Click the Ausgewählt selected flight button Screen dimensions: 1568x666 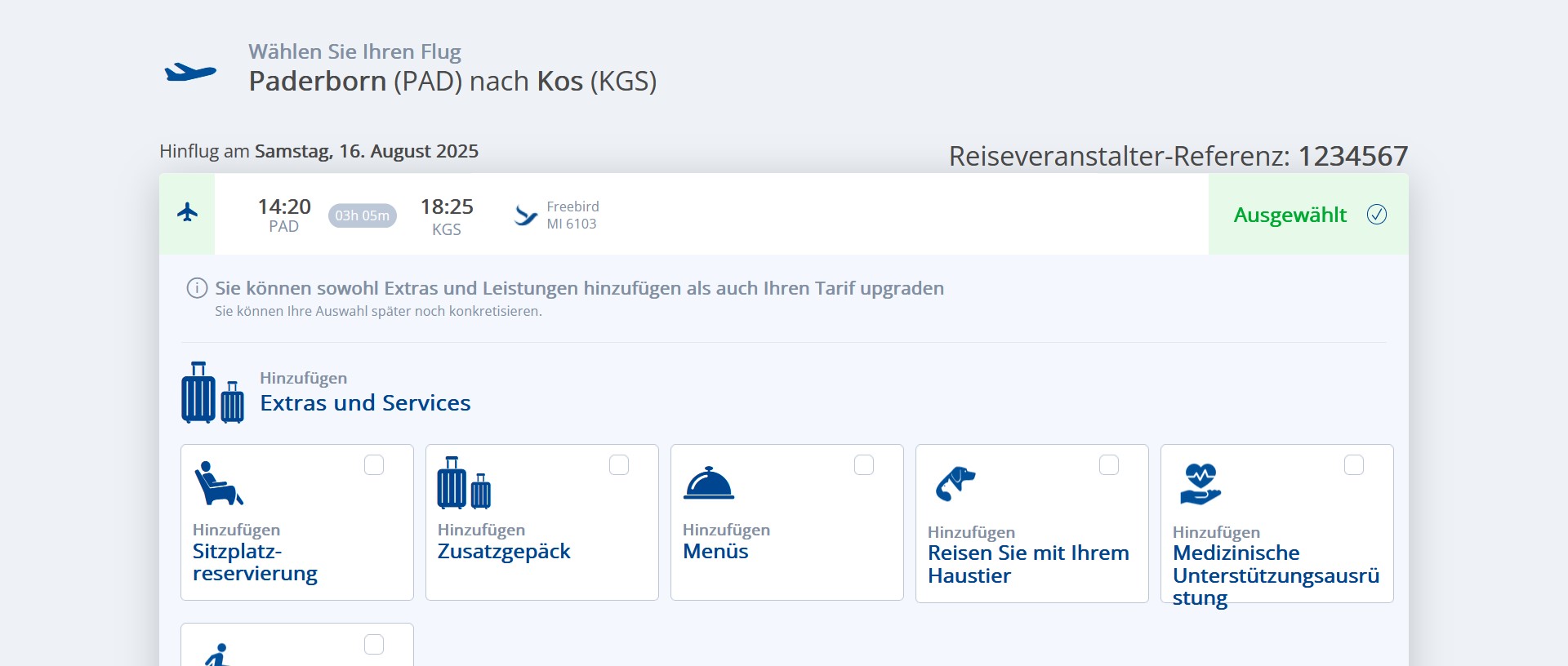click(1308, 215)
